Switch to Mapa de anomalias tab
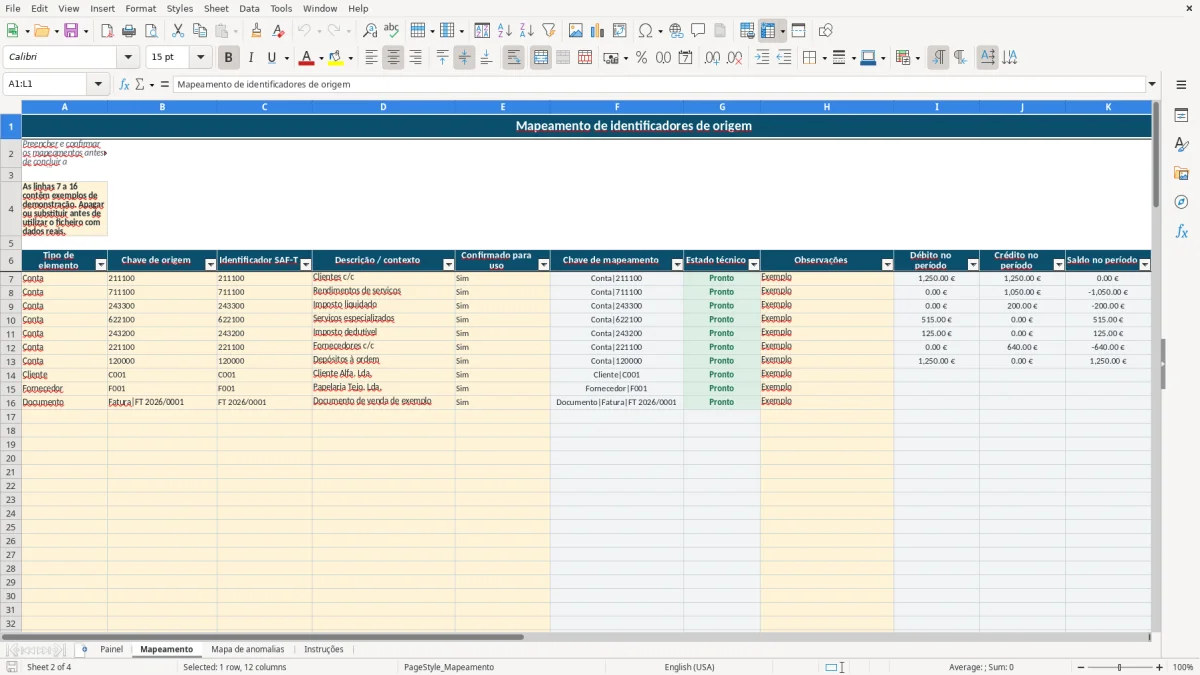The image size is (1200, 675). 248,649
